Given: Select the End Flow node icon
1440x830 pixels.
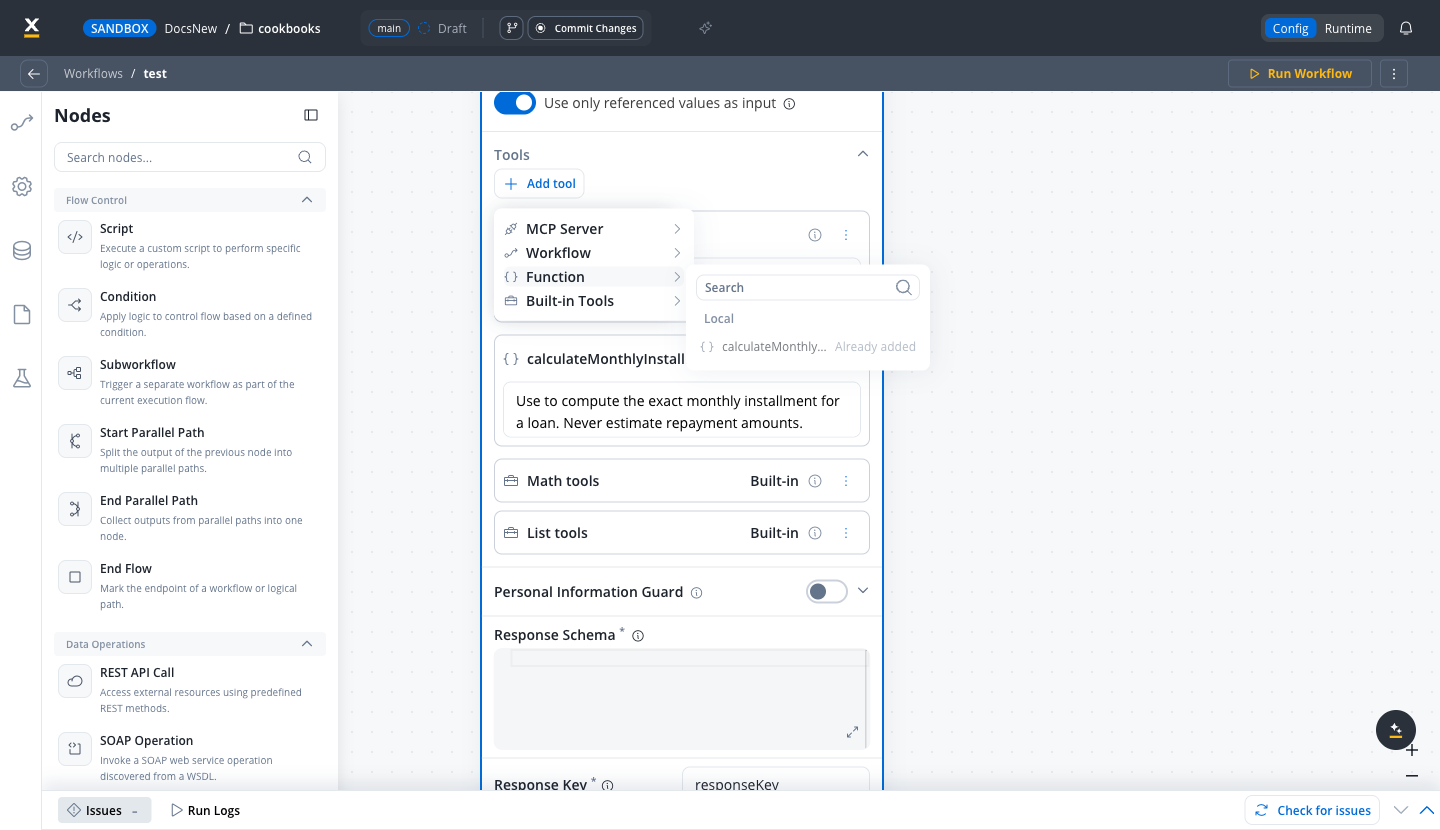Looking at the screenshot, I should tap(75, 577).
